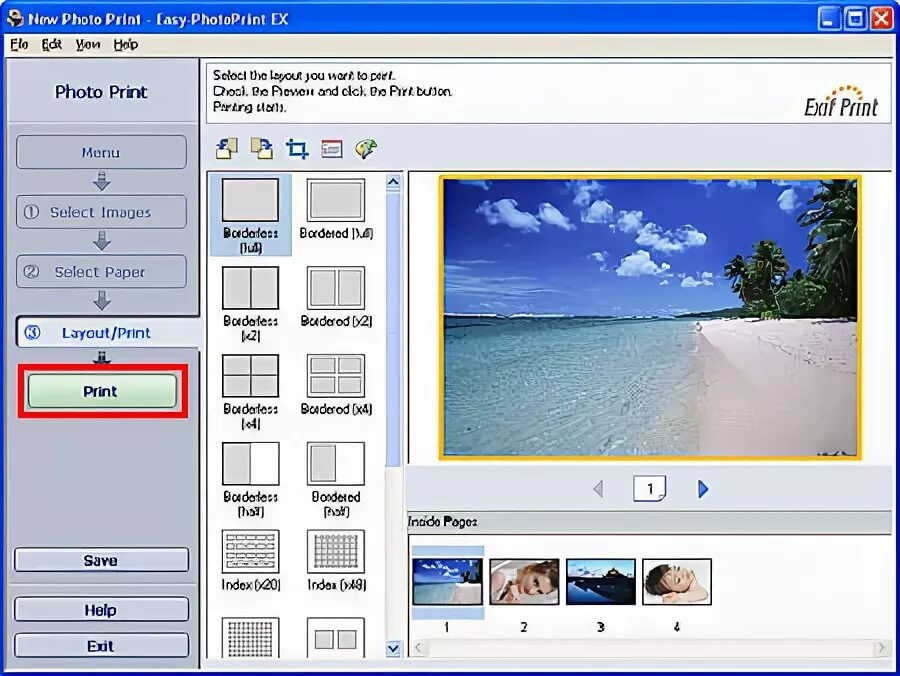
Task: Choose the Bordered (x4) layout
Action: point(336,384)
